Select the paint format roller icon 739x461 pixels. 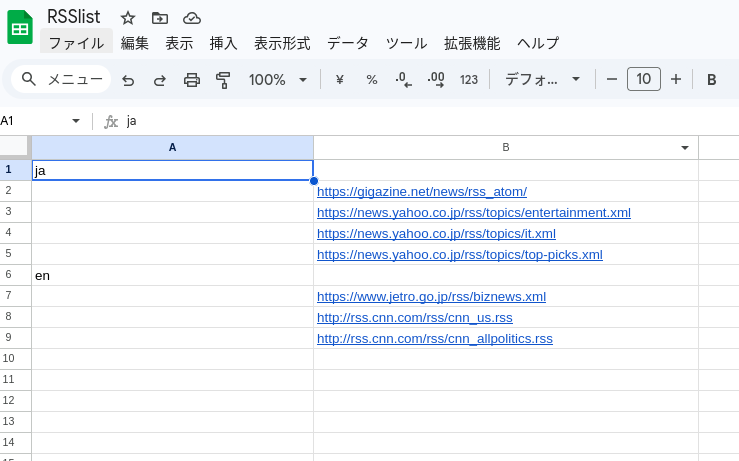[223, 80]
